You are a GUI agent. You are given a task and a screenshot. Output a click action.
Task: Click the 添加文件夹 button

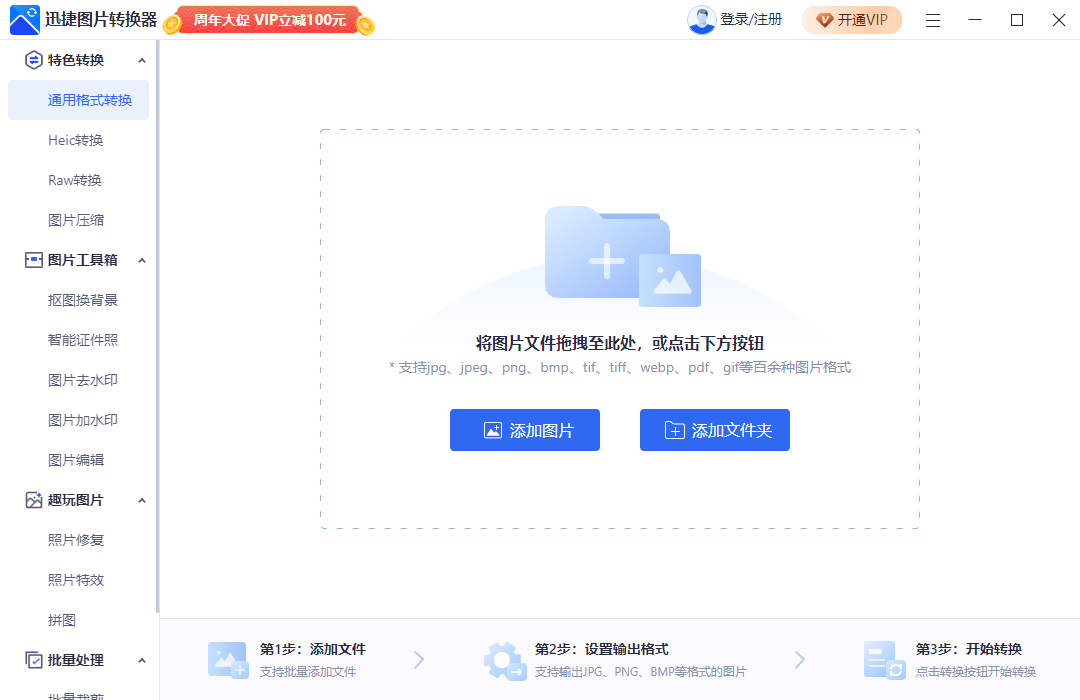tap(714, 430)
